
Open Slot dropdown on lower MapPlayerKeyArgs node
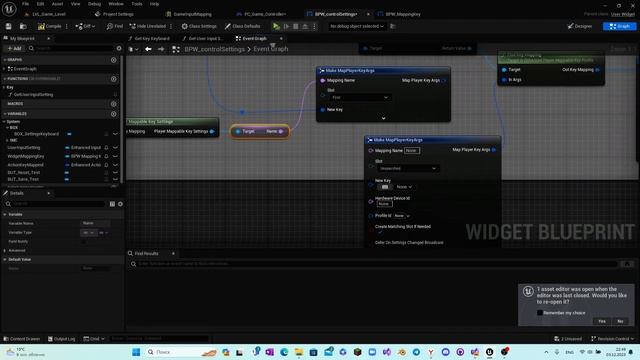pos(408,168)
